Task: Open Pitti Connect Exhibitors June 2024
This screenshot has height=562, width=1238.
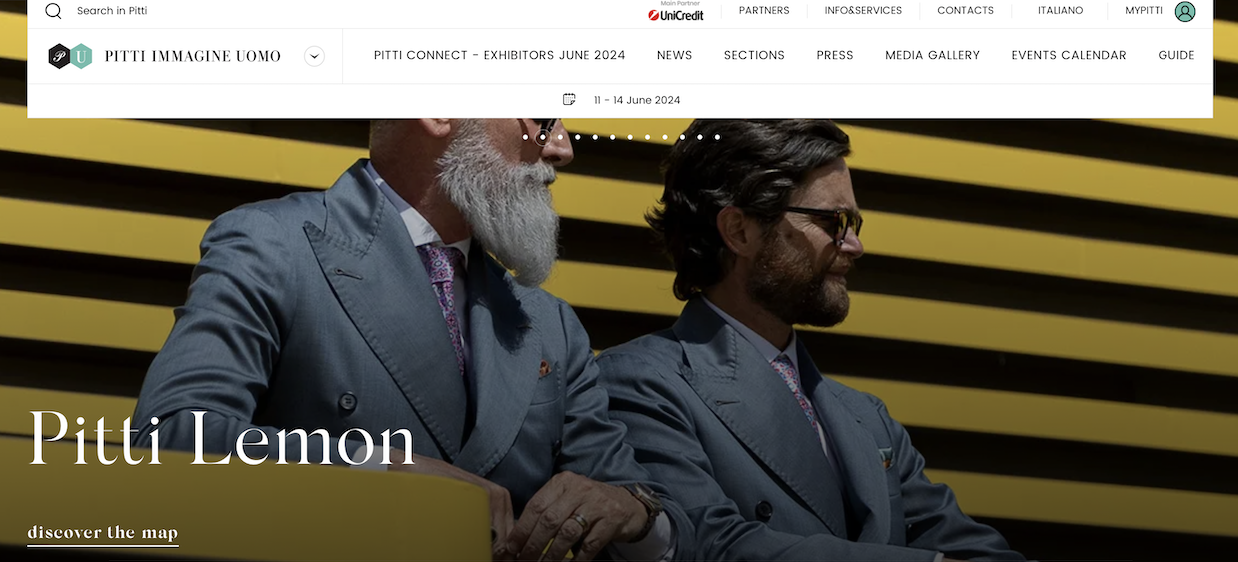Action: [x=499, y=56]
